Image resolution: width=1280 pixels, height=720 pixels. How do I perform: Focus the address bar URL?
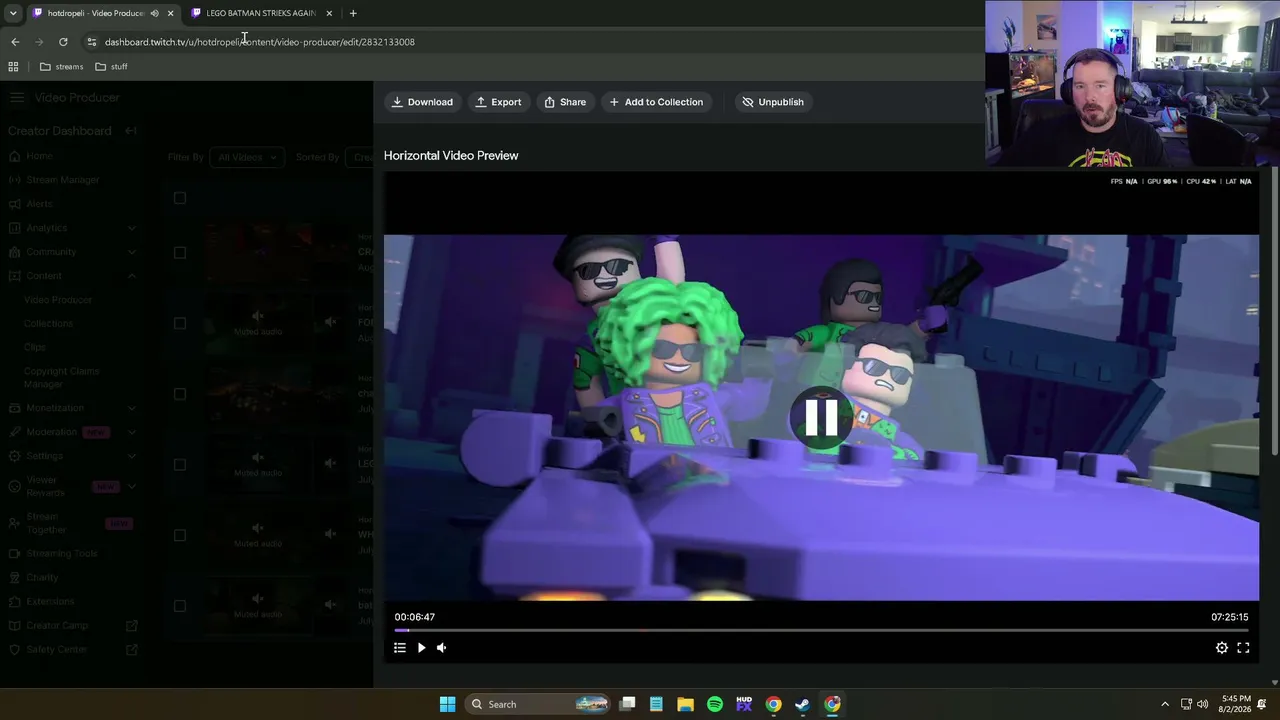260,42
